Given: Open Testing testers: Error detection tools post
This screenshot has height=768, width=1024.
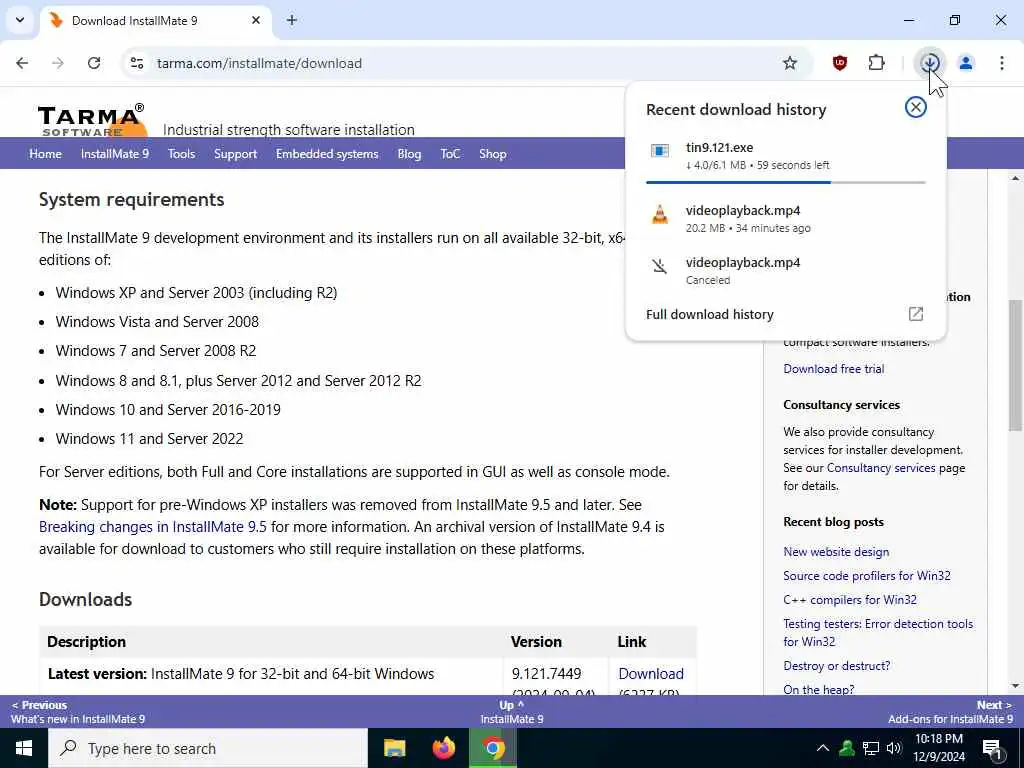Looking at the screenshot, I should [878, 632].
